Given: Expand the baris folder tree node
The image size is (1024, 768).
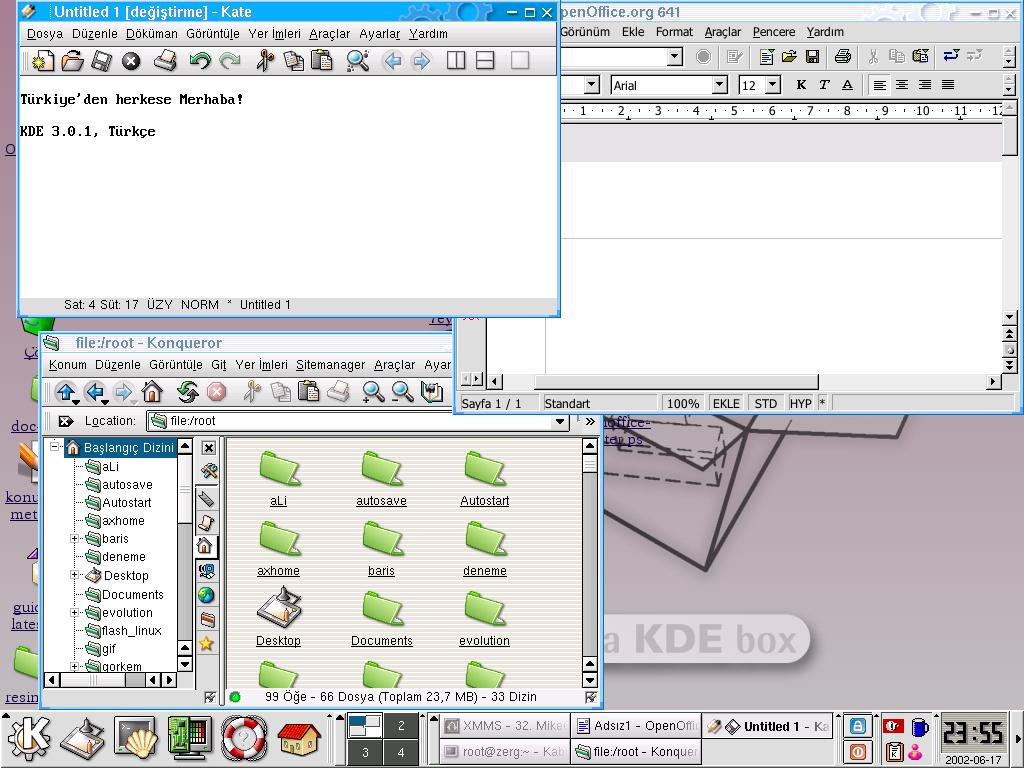Looking at the screenshot, I should coord(75,539).
